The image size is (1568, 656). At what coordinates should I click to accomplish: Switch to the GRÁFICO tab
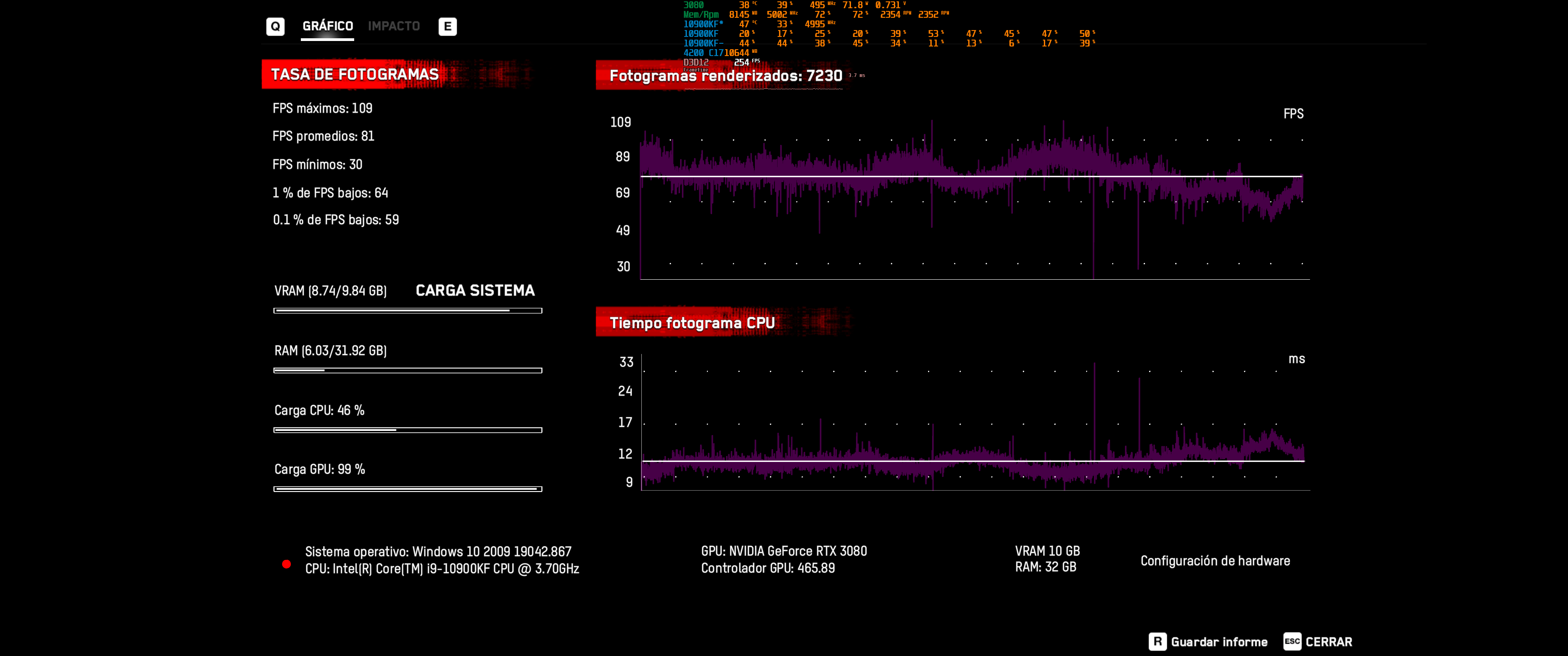(327, 26)
